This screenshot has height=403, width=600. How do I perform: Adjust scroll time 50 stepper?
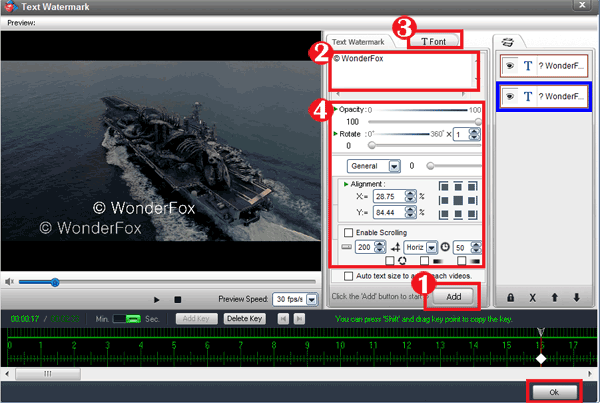coord(476,248)
